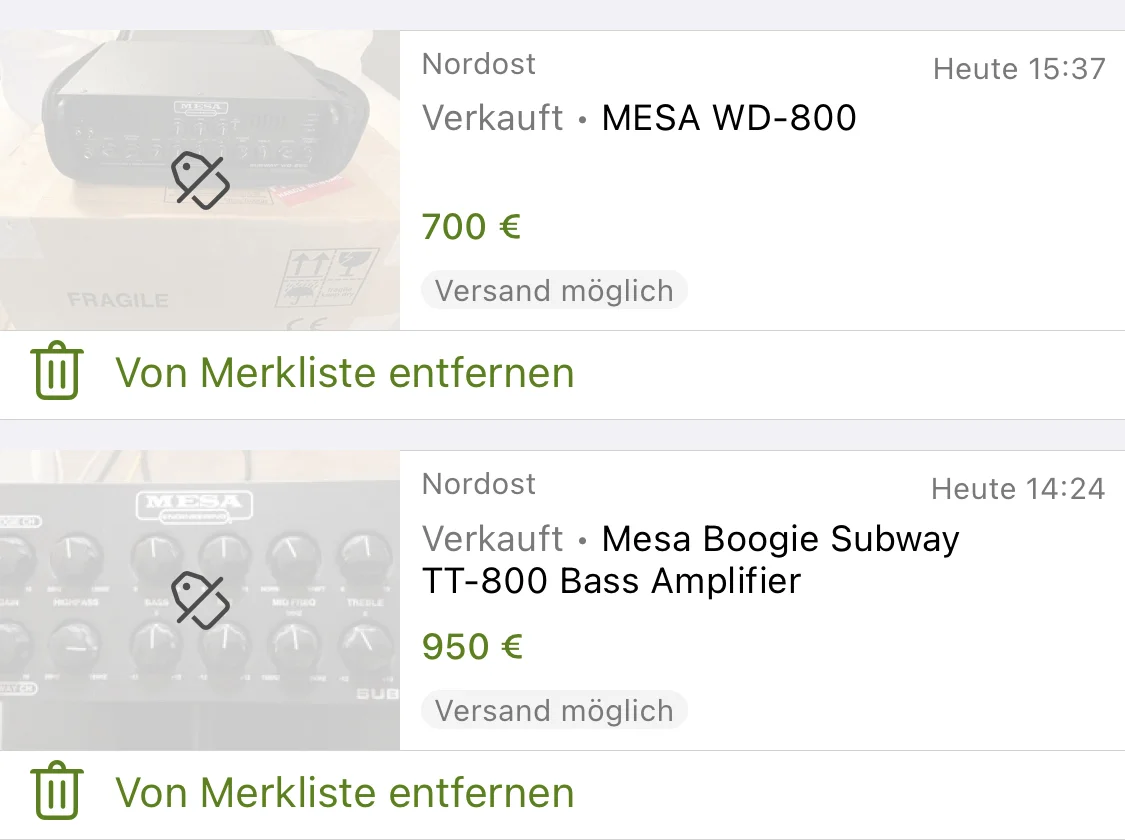
Task: Select the 'Nordost' location above MESA WD-800
Action: (479, 64)
